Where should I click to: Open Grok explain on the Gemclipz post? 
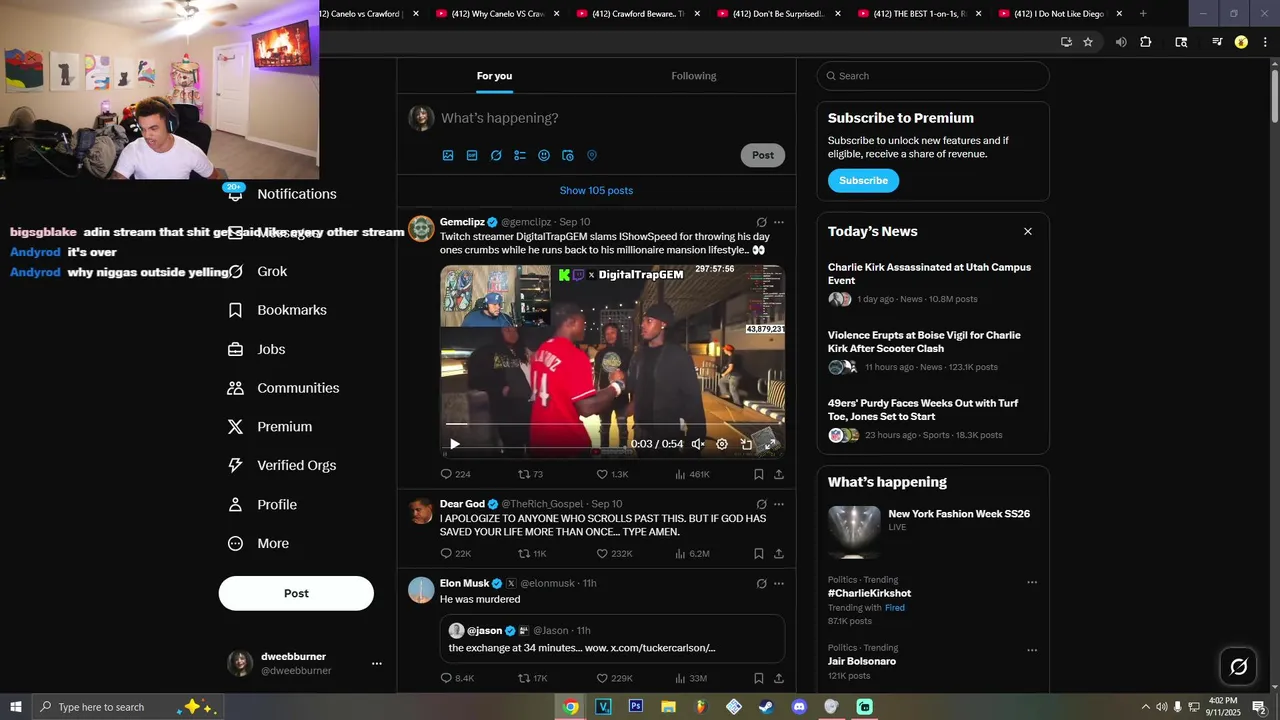coord(761,222)
